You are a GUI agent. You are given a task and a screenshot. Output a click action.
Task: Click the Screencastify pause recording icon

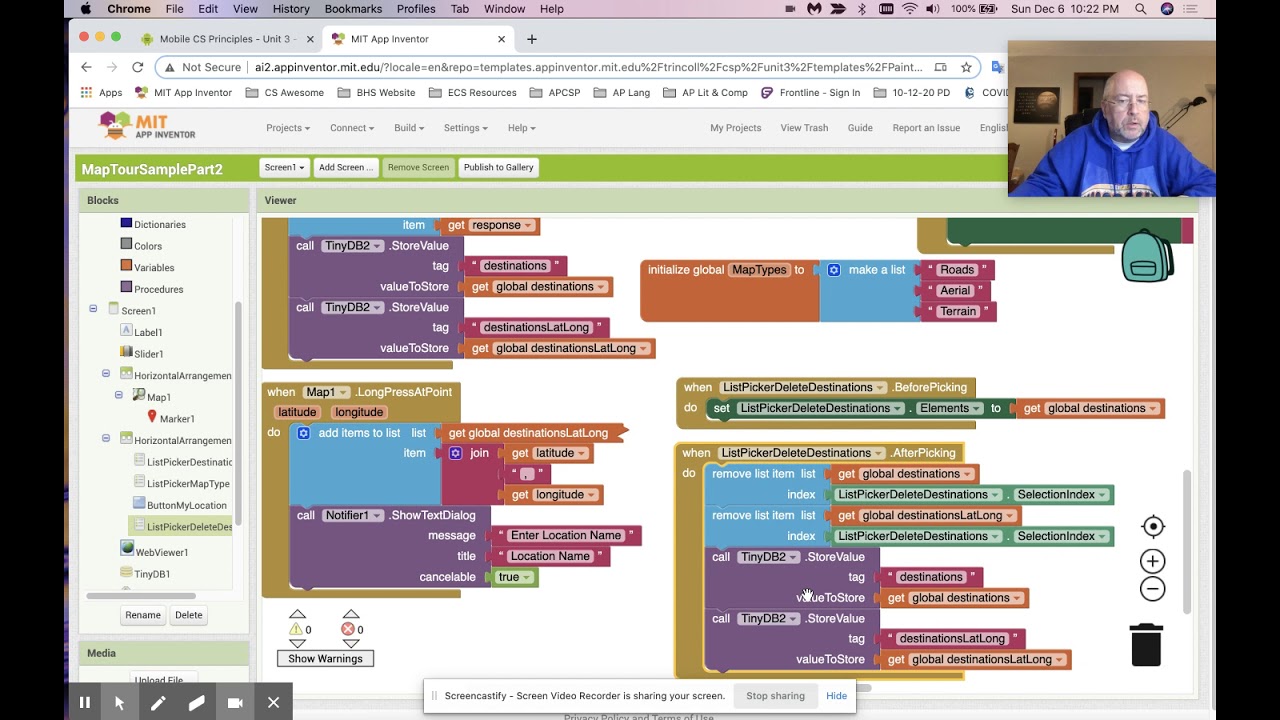(85, 703)
